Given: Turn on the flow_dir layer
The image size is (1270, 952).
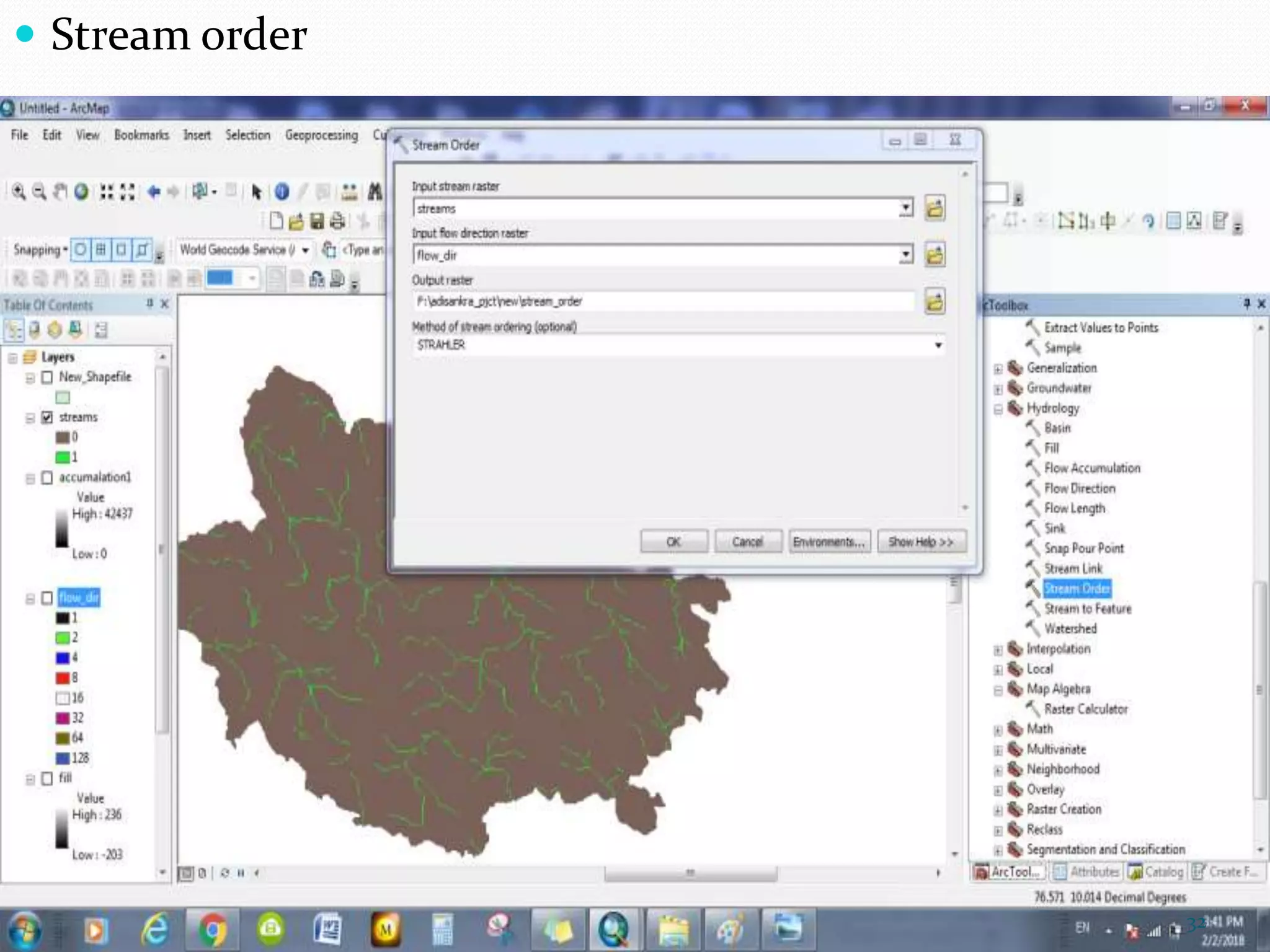Looking at the screenshot, I should coord(47,598).
